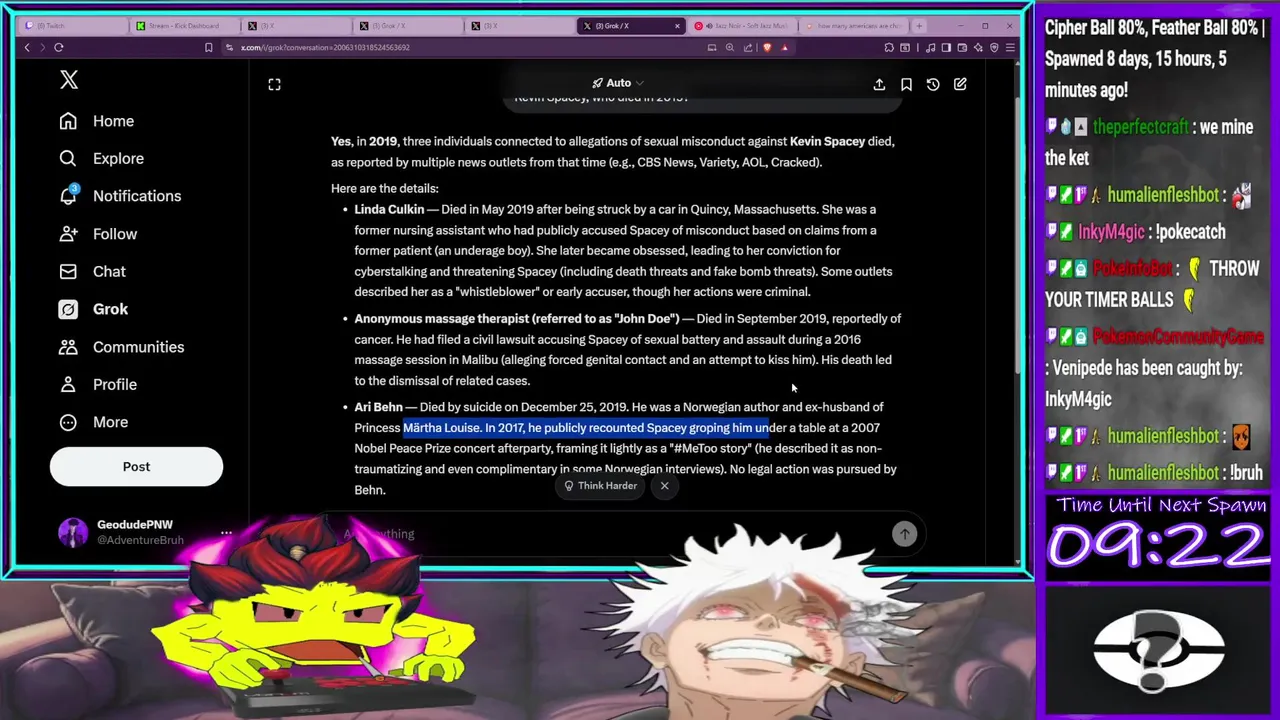The image size is (1280, 720).
Task: Click the Communities label in navigation
Action: 138,347
